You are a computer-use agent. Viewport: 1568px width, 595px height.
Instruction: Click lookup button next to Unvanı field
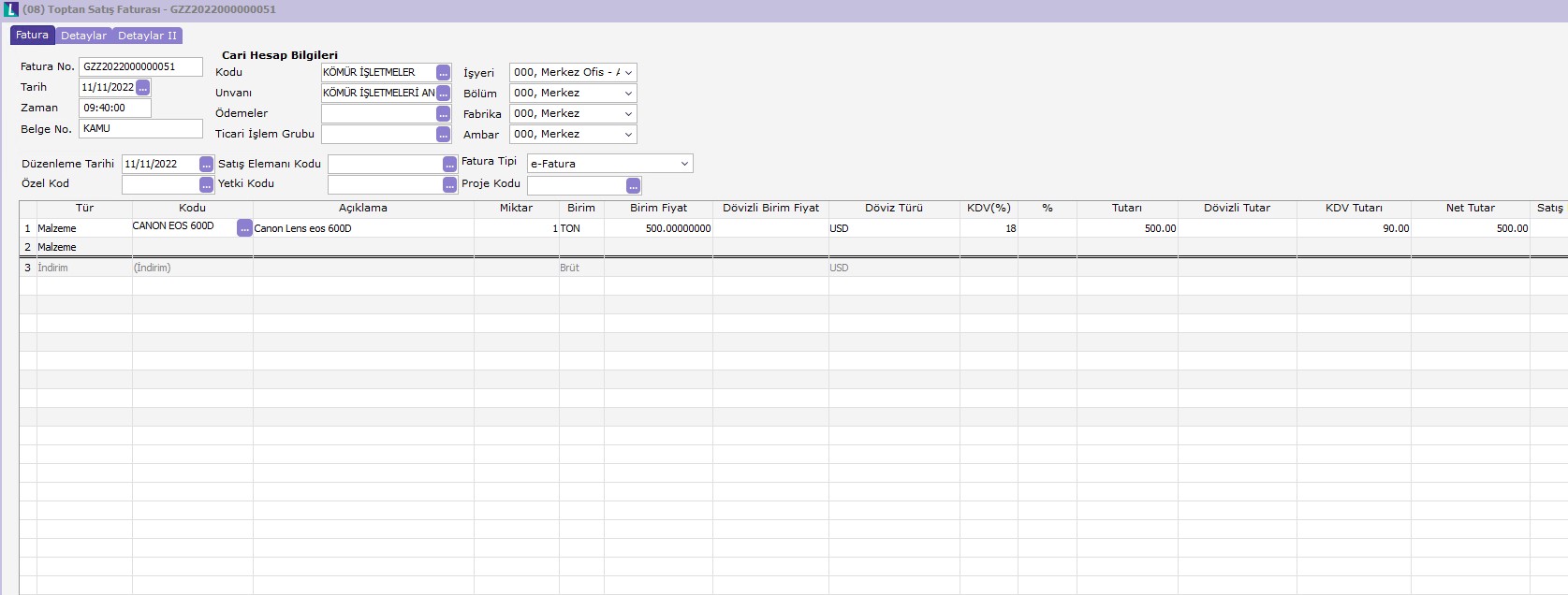(444, 94)
